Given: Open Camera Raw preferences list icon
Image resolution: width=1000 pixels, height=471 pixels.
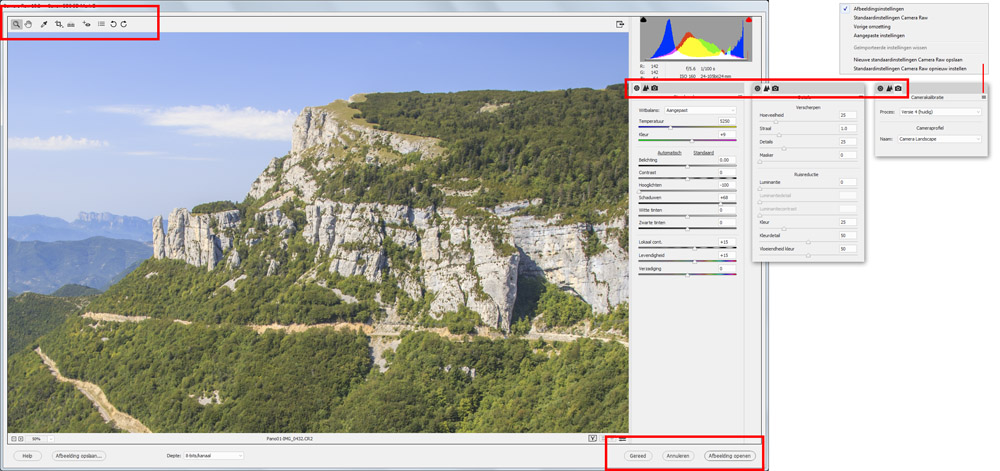Looking at the screenshot, I should pyautogui.click(x=101, y=24).
